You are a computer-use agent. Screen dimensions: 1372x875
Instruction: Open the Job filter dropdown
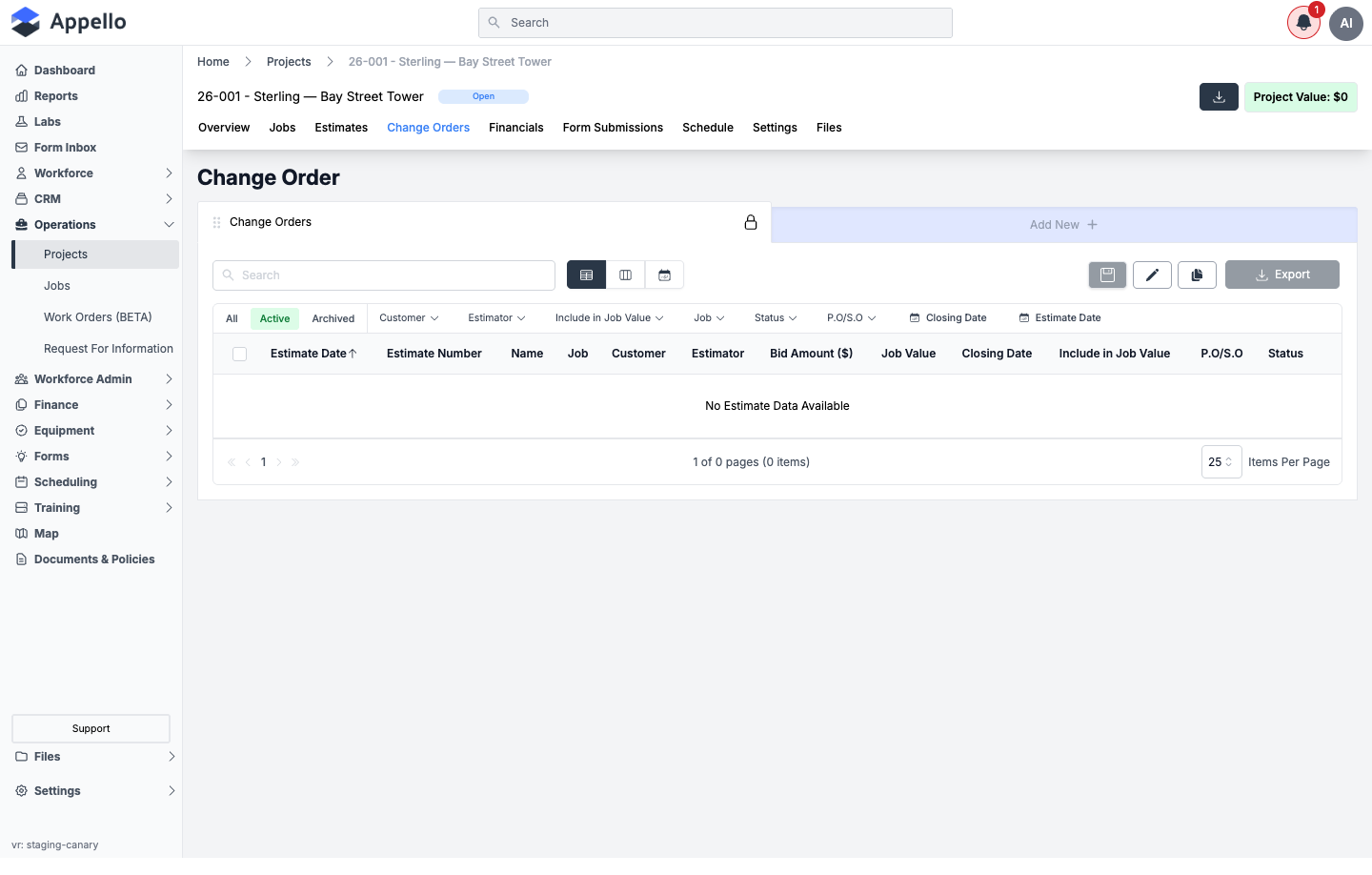[709, 318]
